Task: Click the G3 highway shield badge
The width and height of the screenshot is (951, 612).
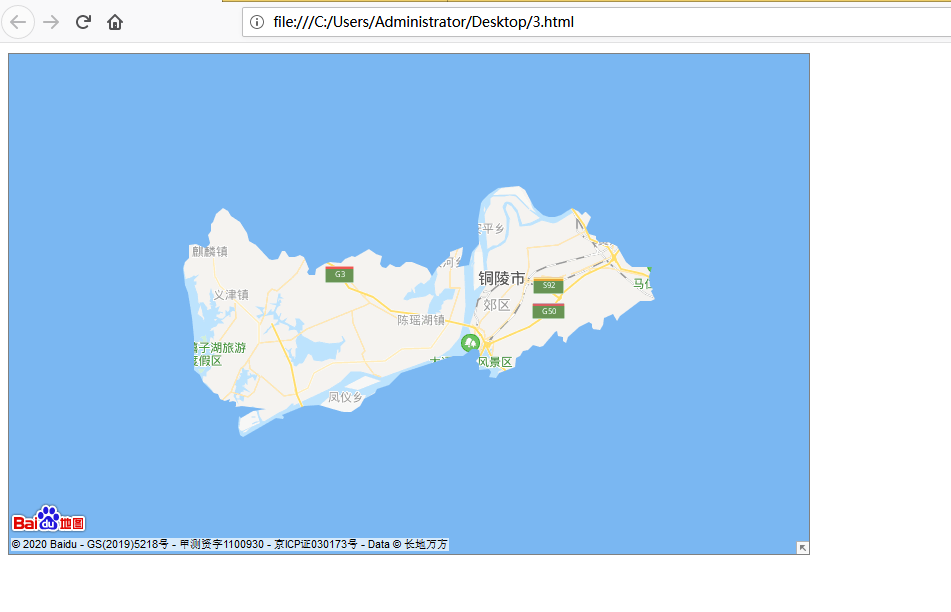Action: (x=339, y=273)
